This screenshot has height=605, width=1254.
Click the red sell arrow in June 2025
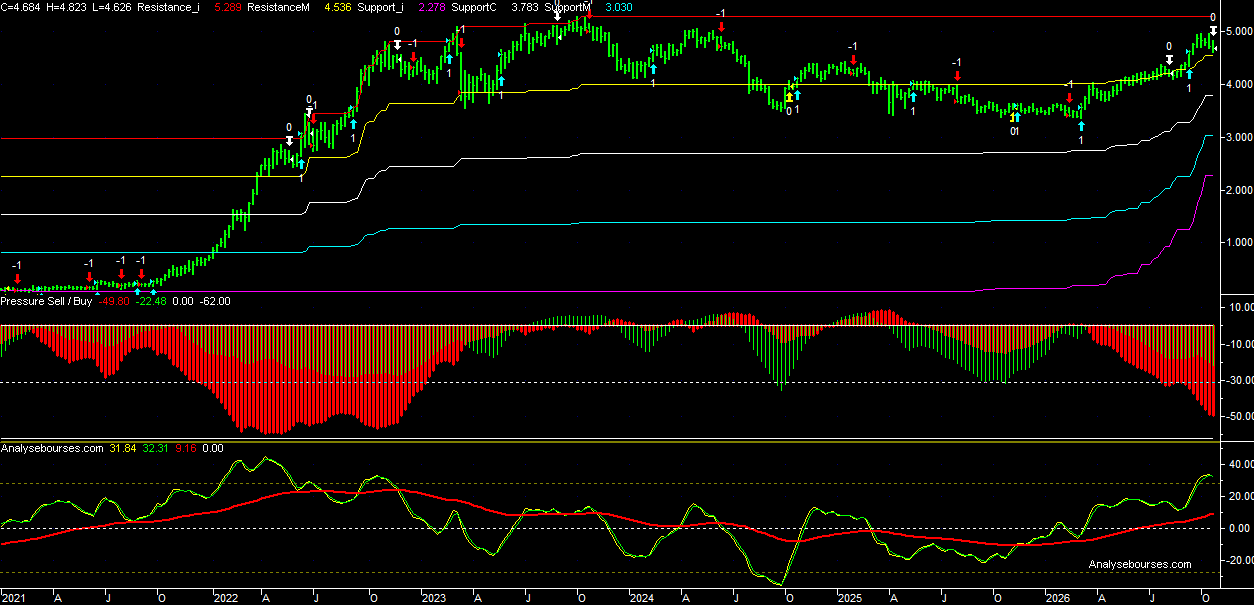(957, 76)
